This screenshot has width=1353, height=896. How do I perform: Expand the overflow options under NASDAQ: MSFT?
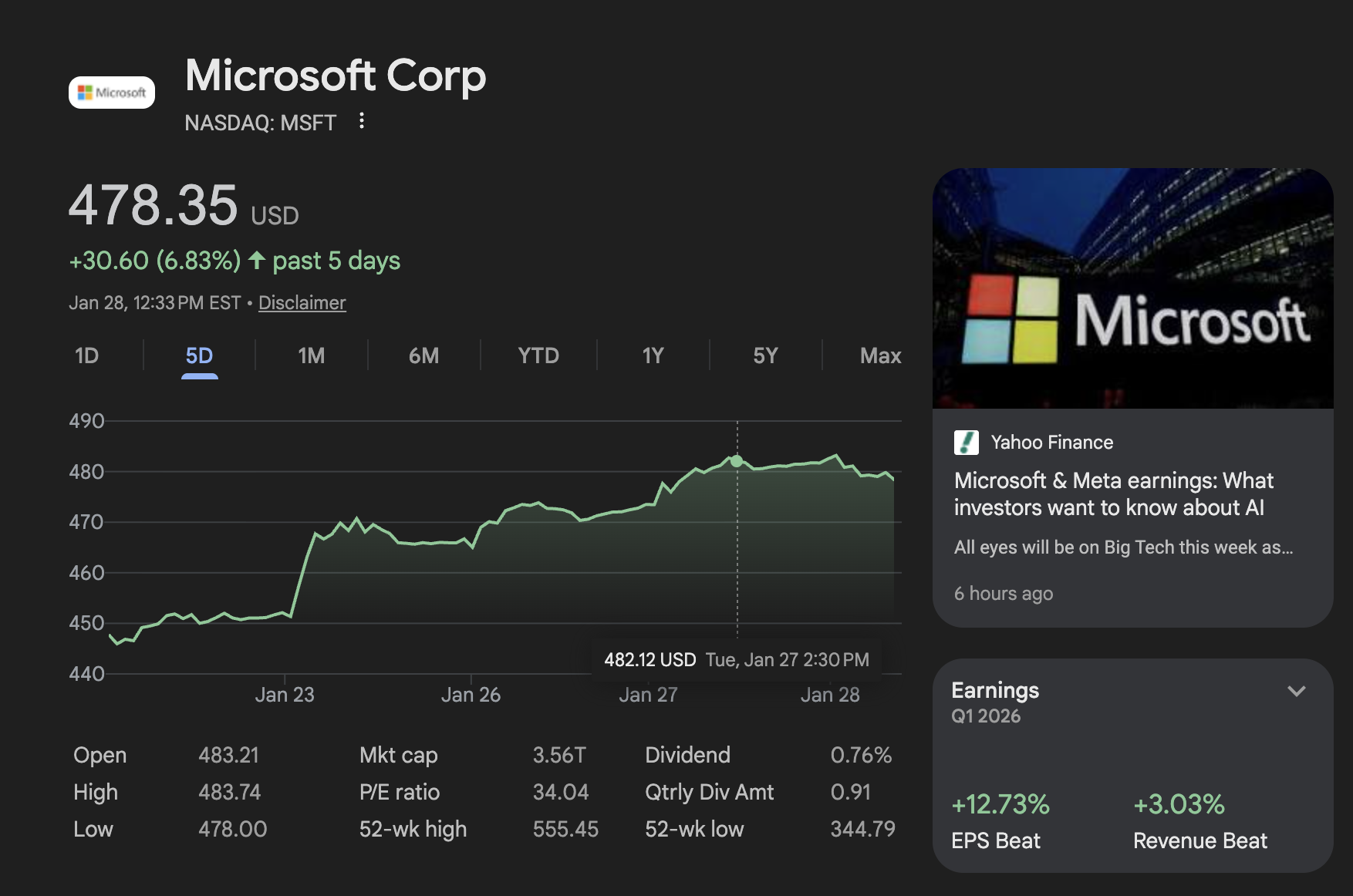(x=361, y=122)
